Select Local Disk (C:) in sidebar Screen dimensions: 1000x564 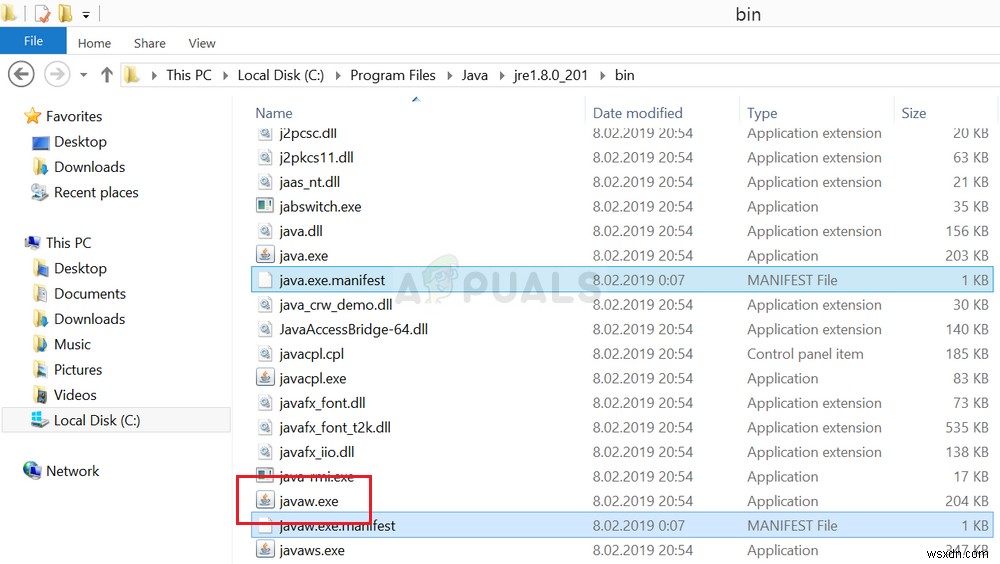coord(97,420)
